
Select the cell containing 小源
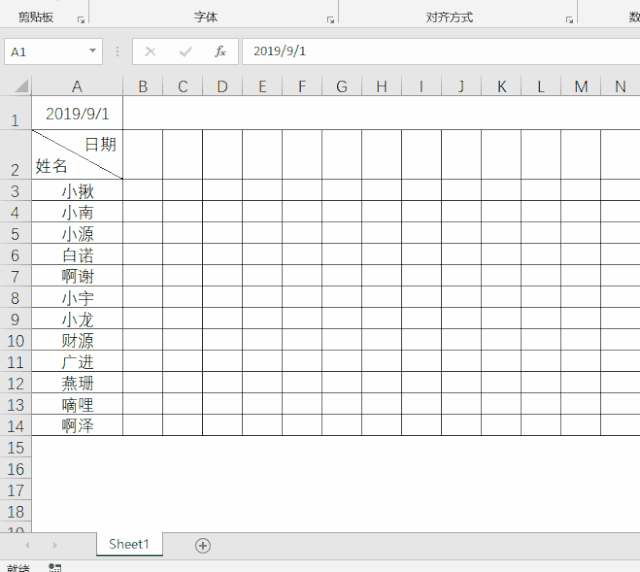pyautogui.click(x=77, y=233)
